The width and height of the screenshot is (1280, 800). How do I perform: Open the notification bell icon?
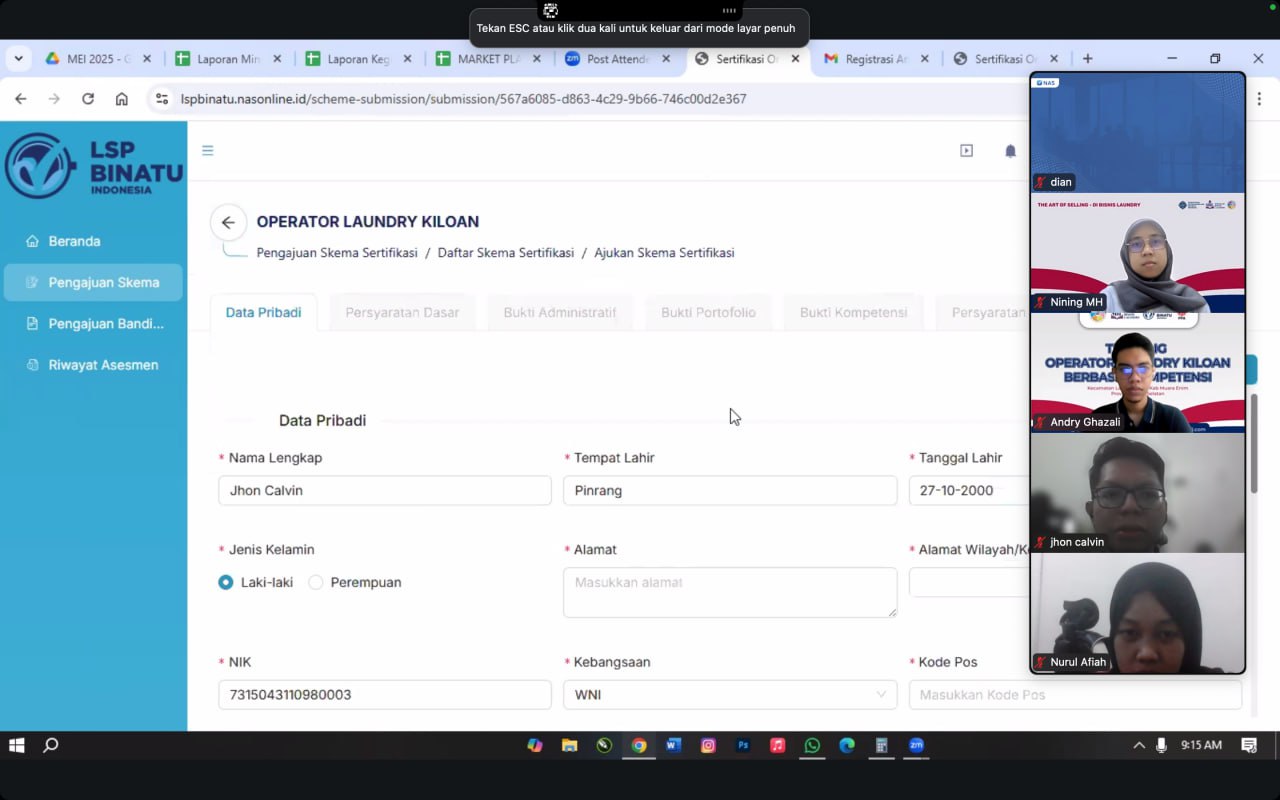[1010, 151]
